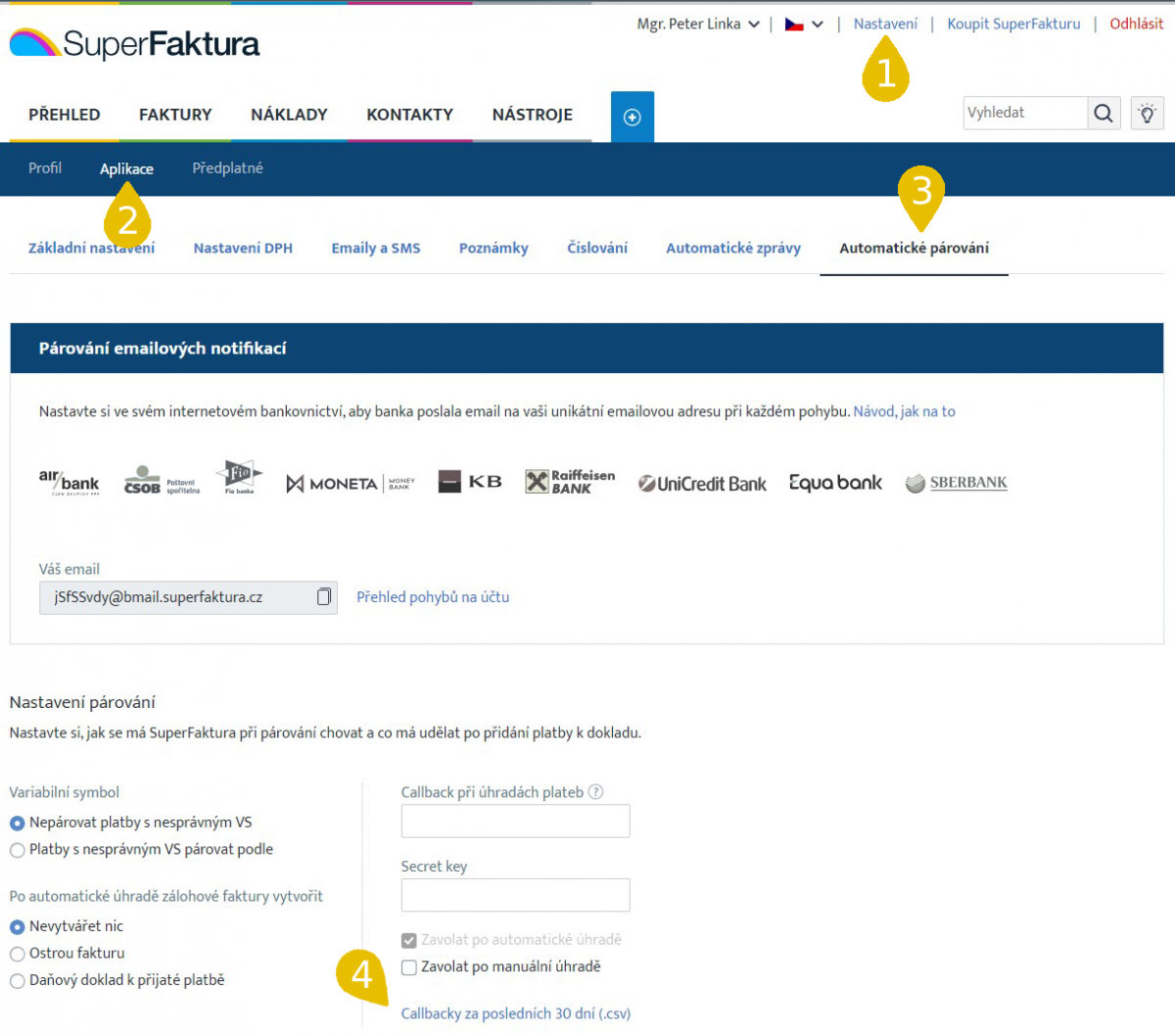Click the Odhlásit logout link
The width and height of the screenshot is (1175, 1036).
(1137, 24)
